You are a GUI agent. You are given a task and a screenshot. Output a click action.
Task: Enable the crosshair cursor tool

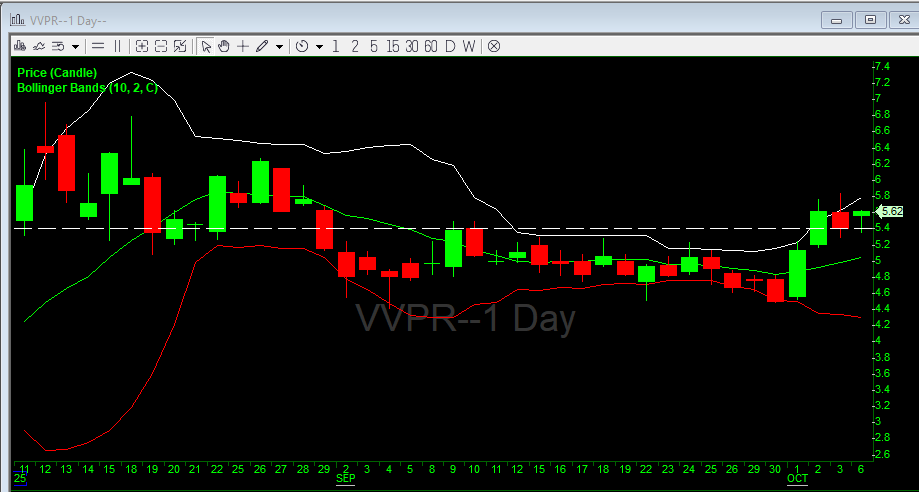point(243,46)
